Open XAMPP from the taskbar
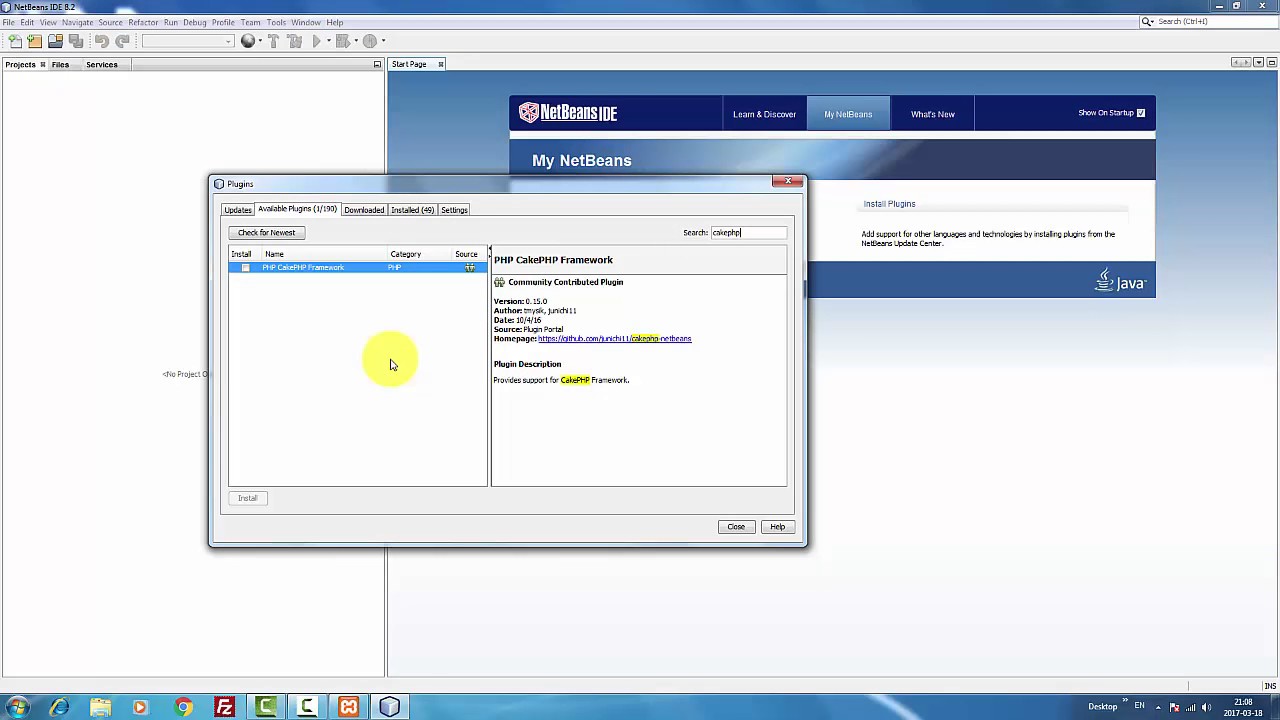The height and width of the screenshot is (720, 1280). click(348, 707)
